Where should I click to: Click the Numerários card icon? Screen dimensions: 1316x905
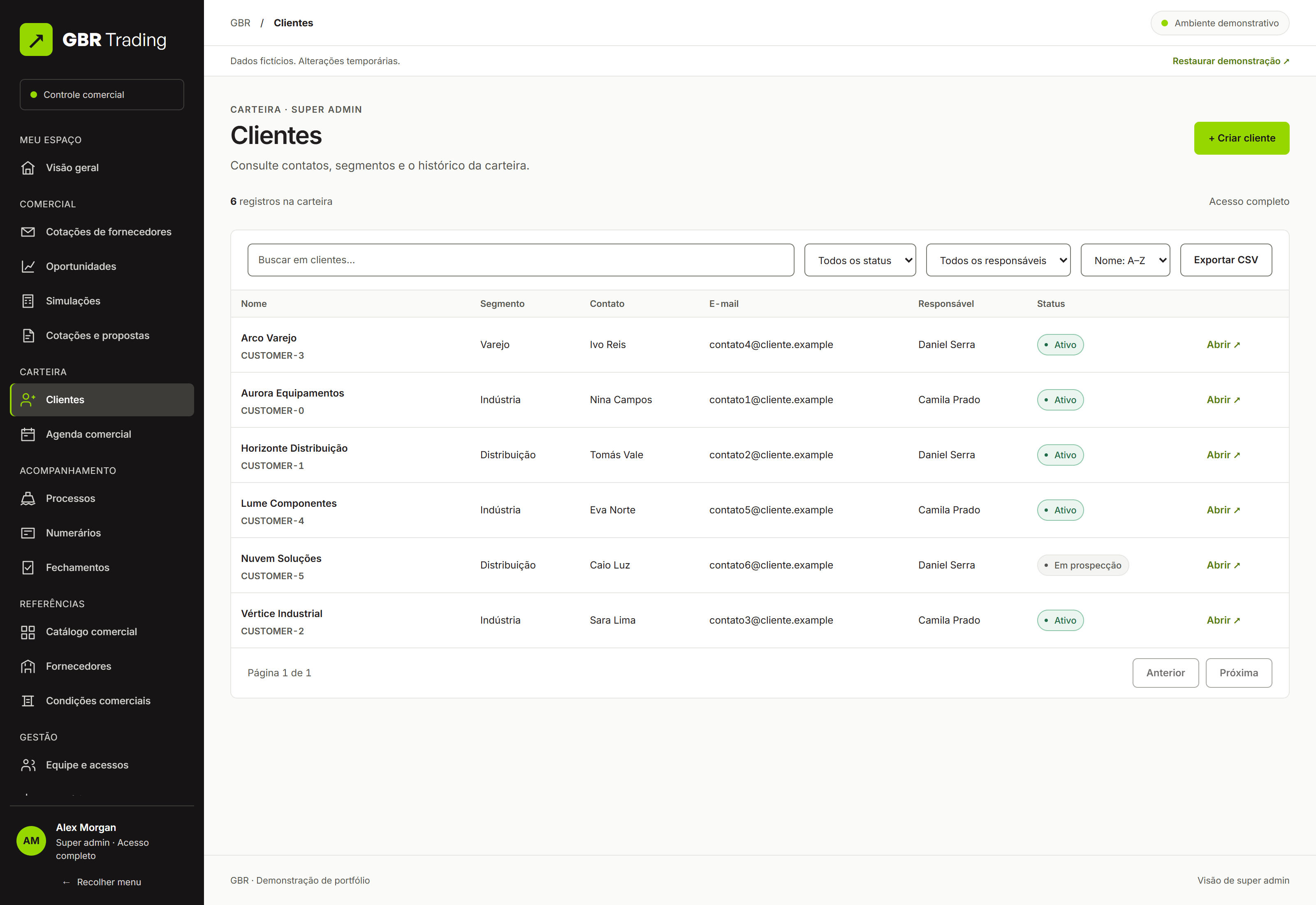pyautogui.click(x=28, y=533)
